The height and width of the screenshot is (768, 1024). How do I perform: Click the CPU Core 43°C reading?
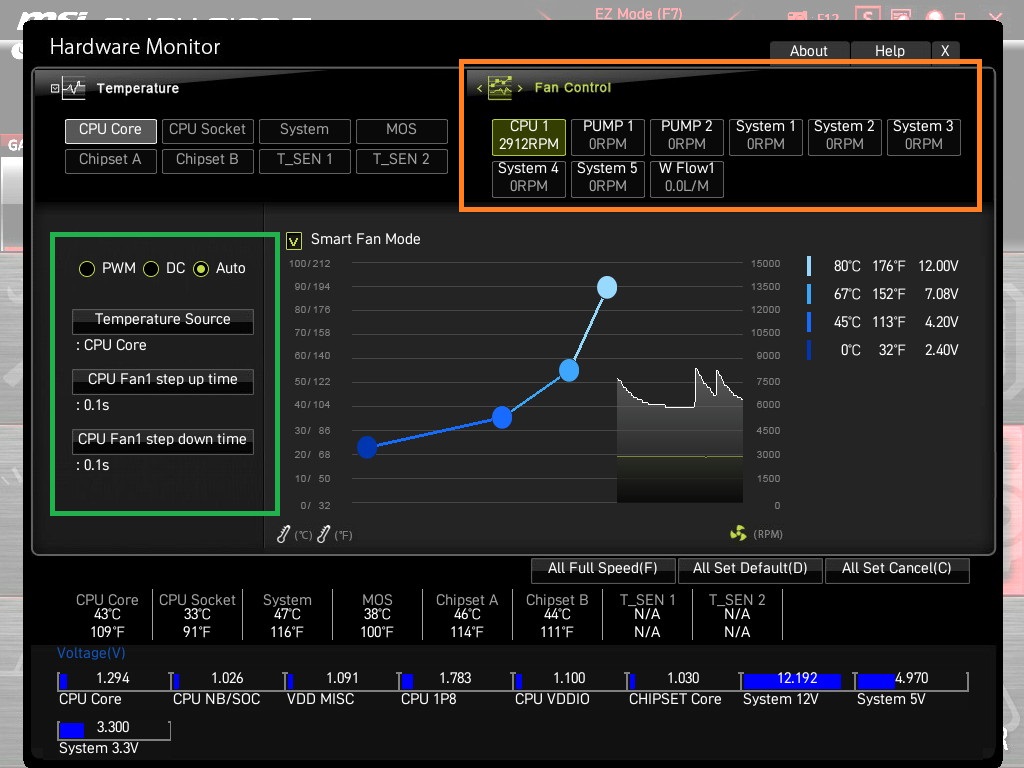click(x=107, y=615)
